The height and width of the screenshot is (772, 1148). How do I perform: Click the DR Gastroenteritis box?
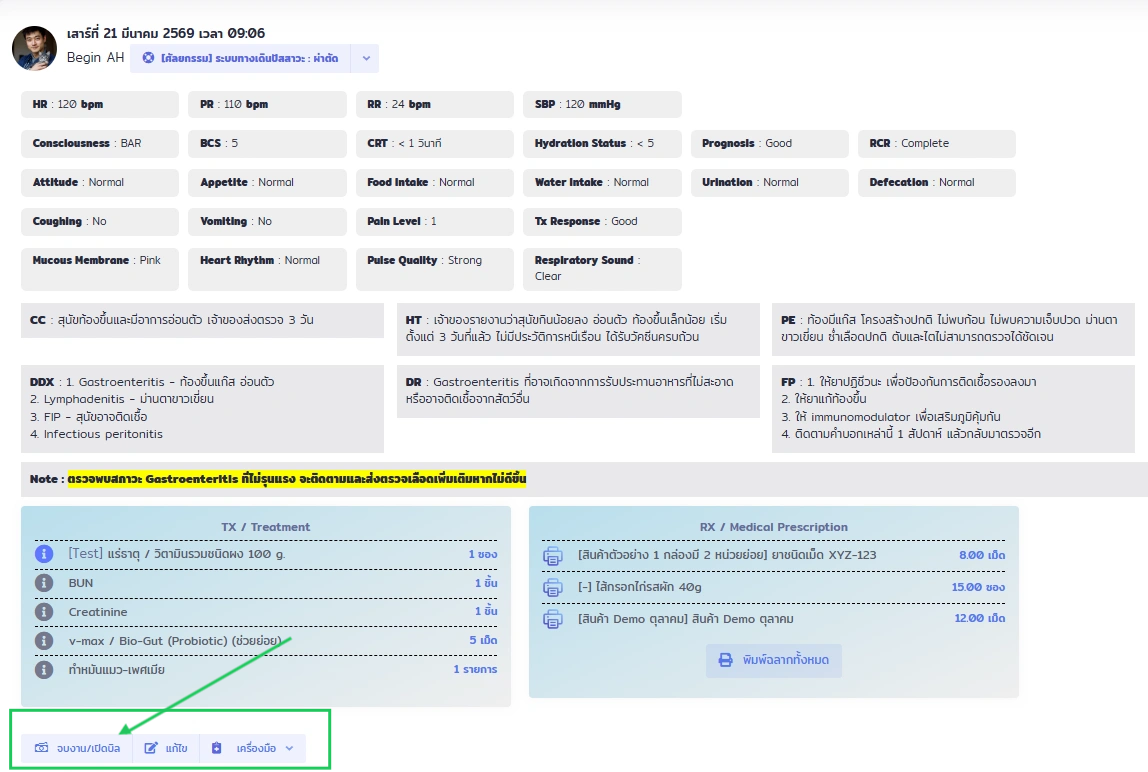[x=578, y=391]
